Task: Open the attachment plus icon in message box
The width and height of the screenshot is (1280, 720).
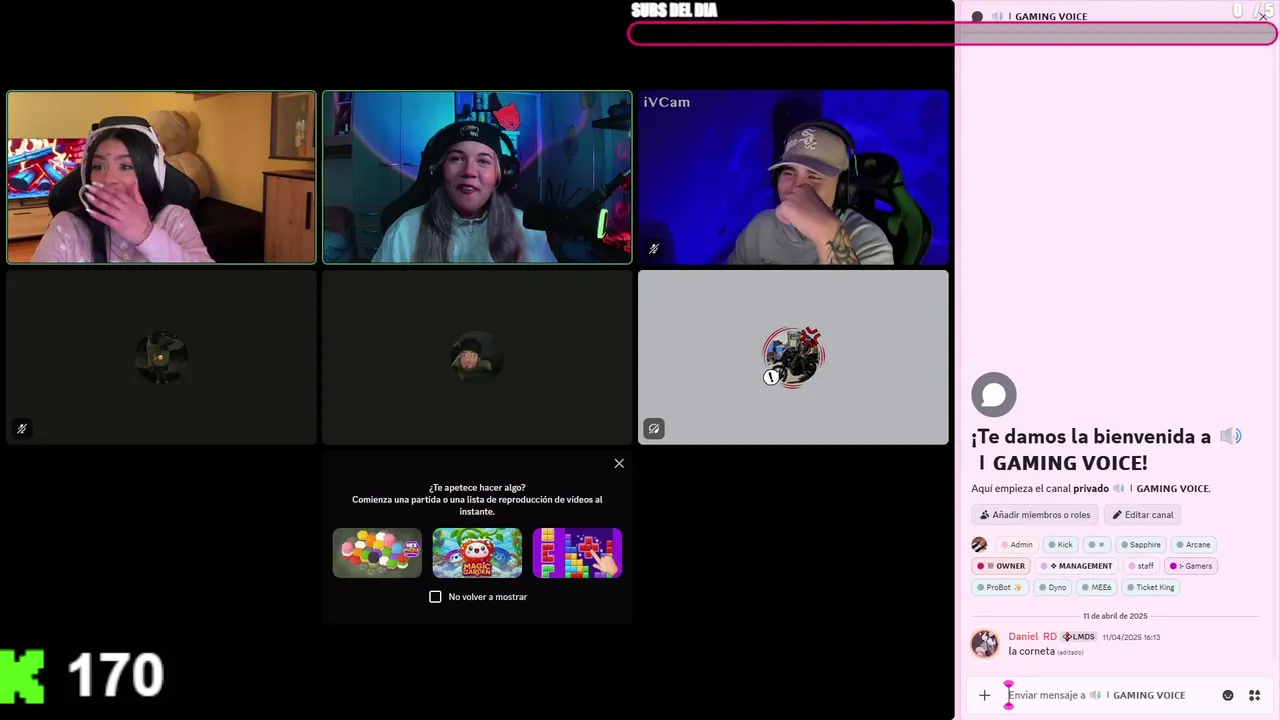Action: (x=984, y=695)
